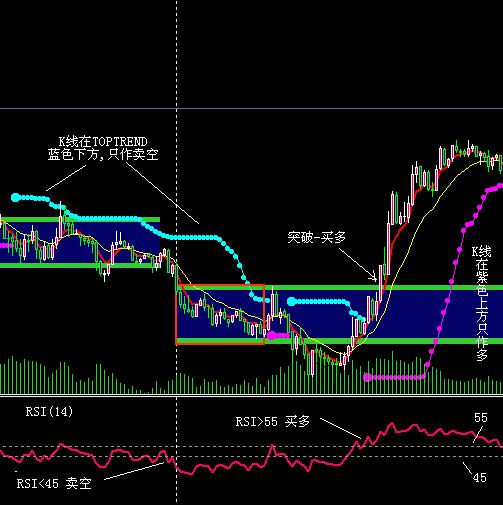This screenshot has width=503, height=505.
Task: Click the large magenta dot starting the bottom trend line
Action: [367, 377]
